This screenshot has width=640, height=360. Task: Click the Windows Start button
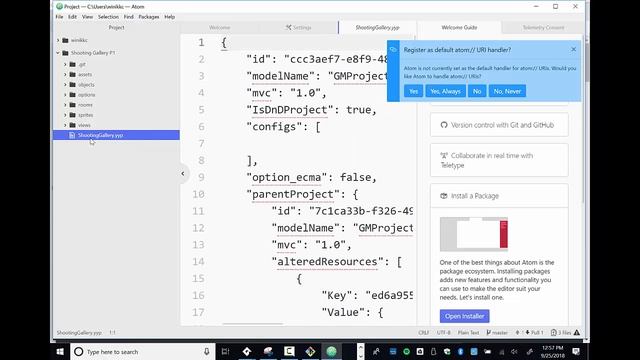(60, 351)
